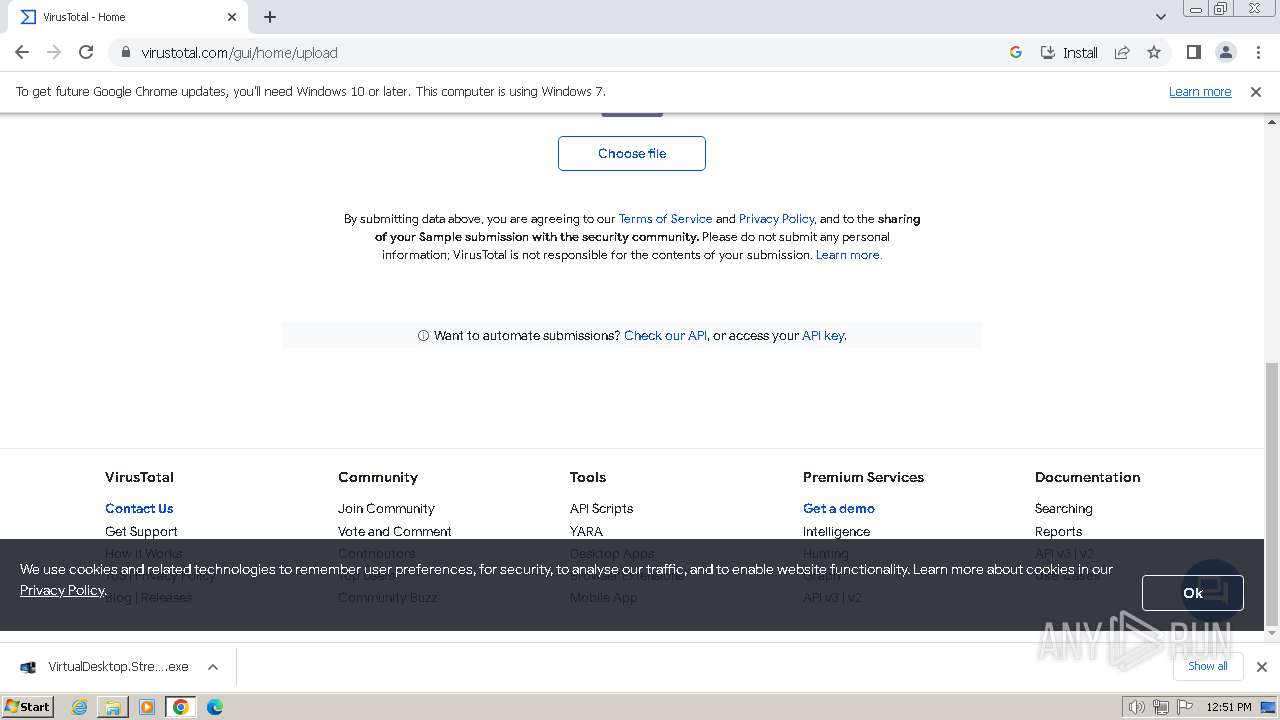Open Intelligence footer link
1280x720 pixels.
tap(836, 531)
